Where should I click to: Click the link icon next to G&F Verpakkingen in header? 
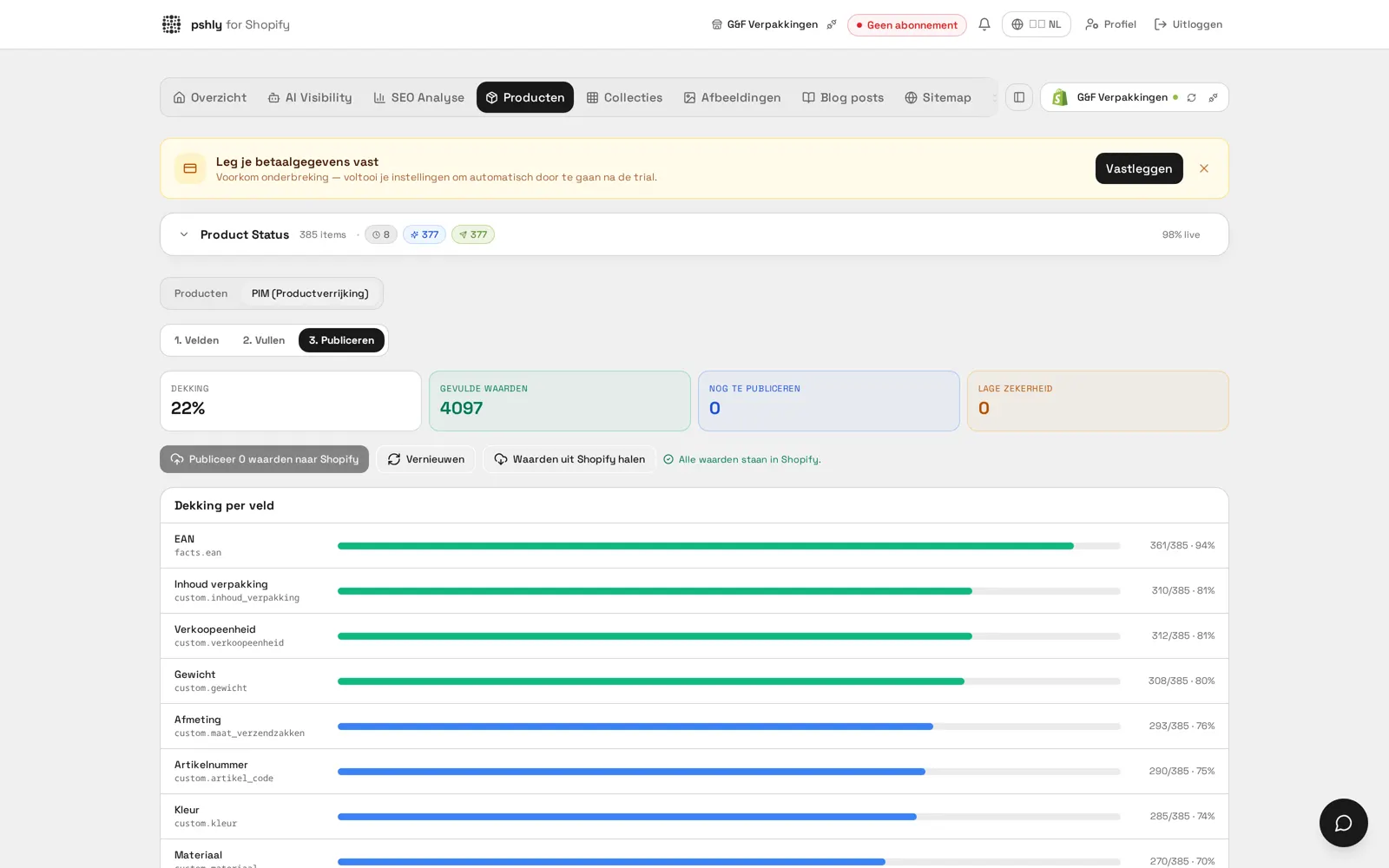(832, 24)
